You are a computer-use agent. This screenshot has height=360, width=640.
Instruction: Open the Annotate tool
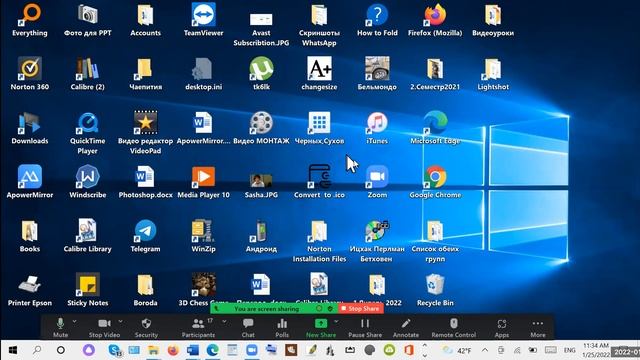click(x=406, y=327)
